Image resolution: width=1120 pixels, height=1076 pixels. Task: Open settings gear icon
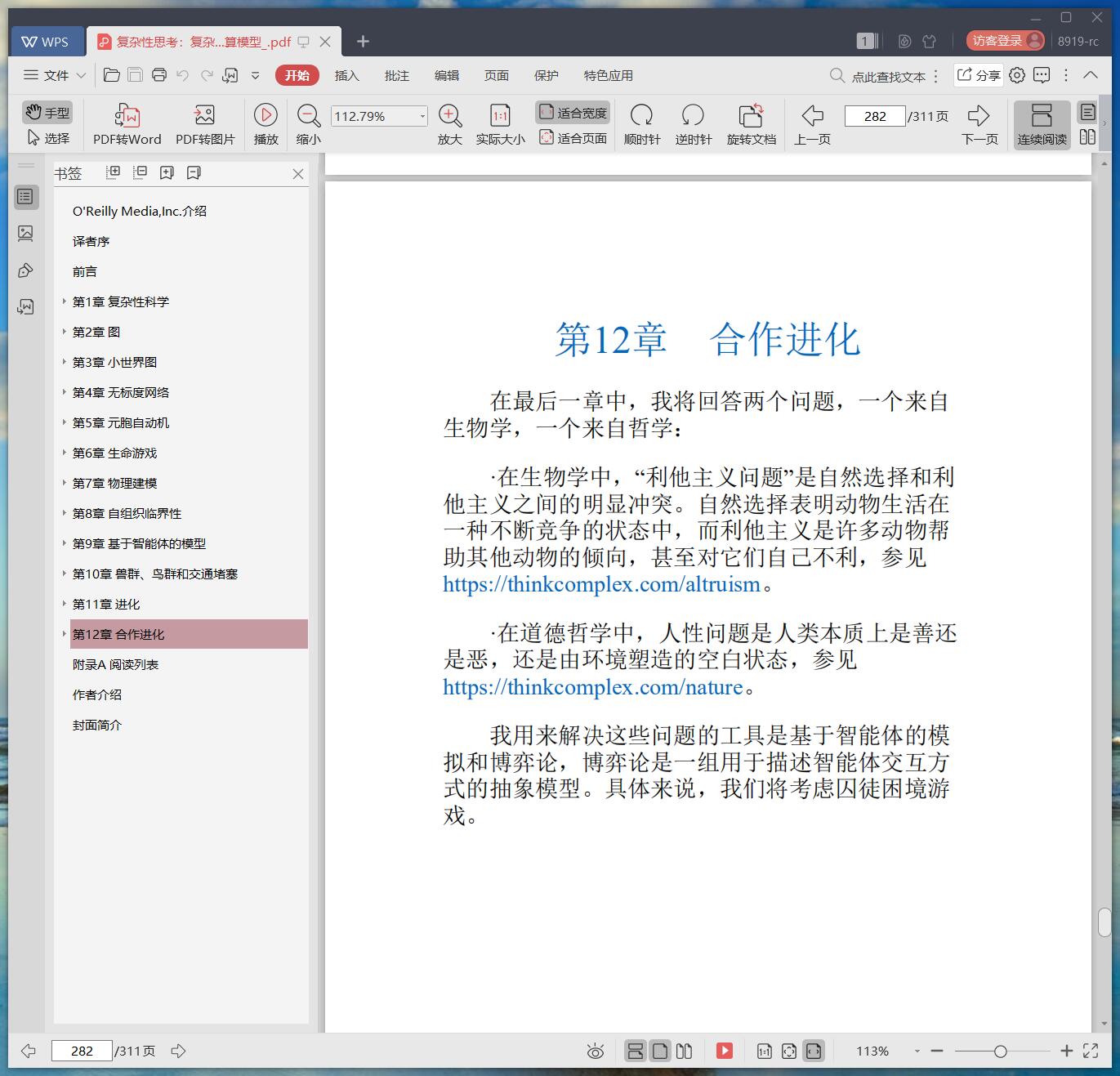click(1017, 75)
